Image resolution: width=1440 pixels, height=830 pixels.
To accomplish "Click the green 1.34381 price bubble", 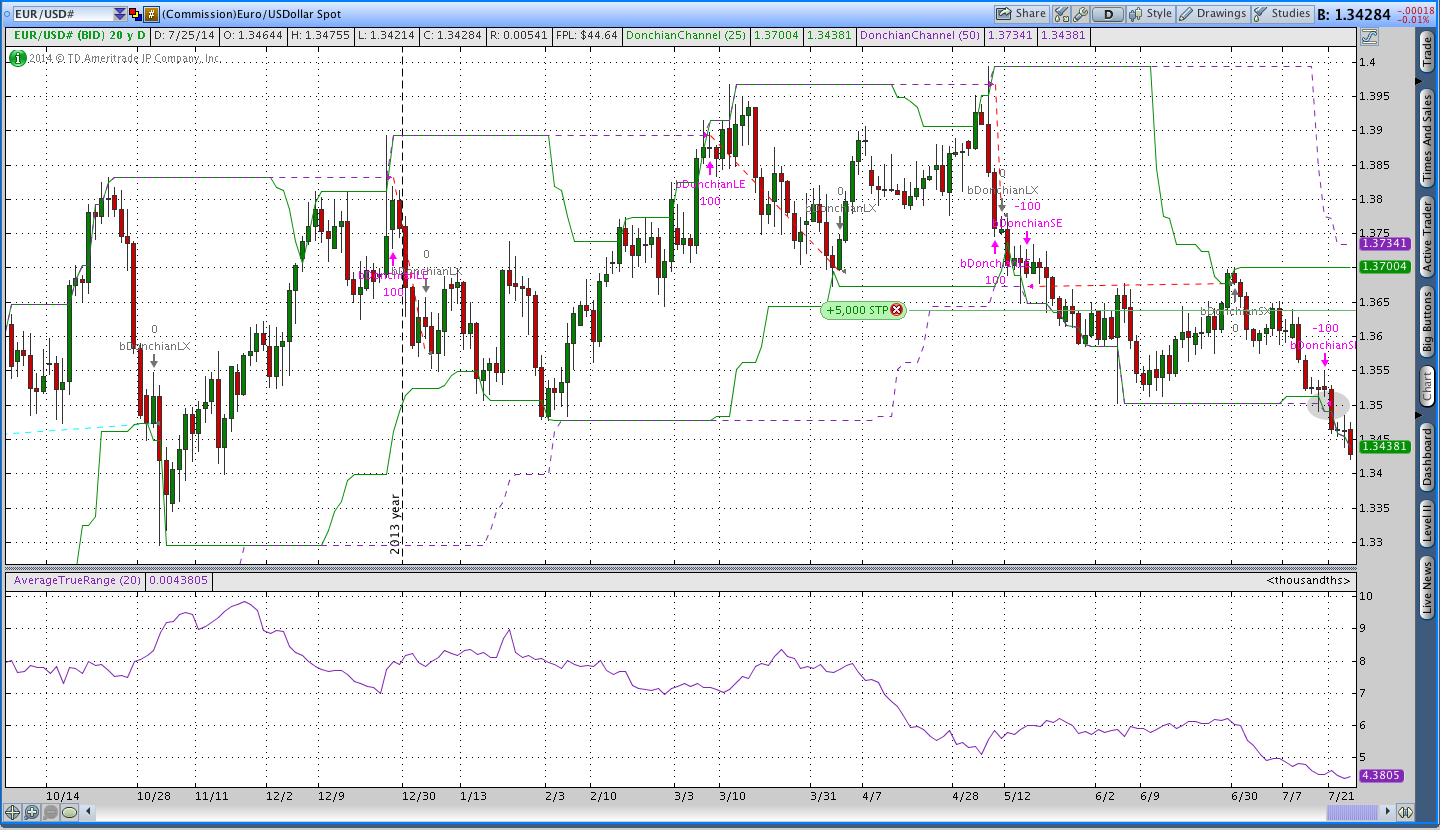I will tap(1385, 447).
